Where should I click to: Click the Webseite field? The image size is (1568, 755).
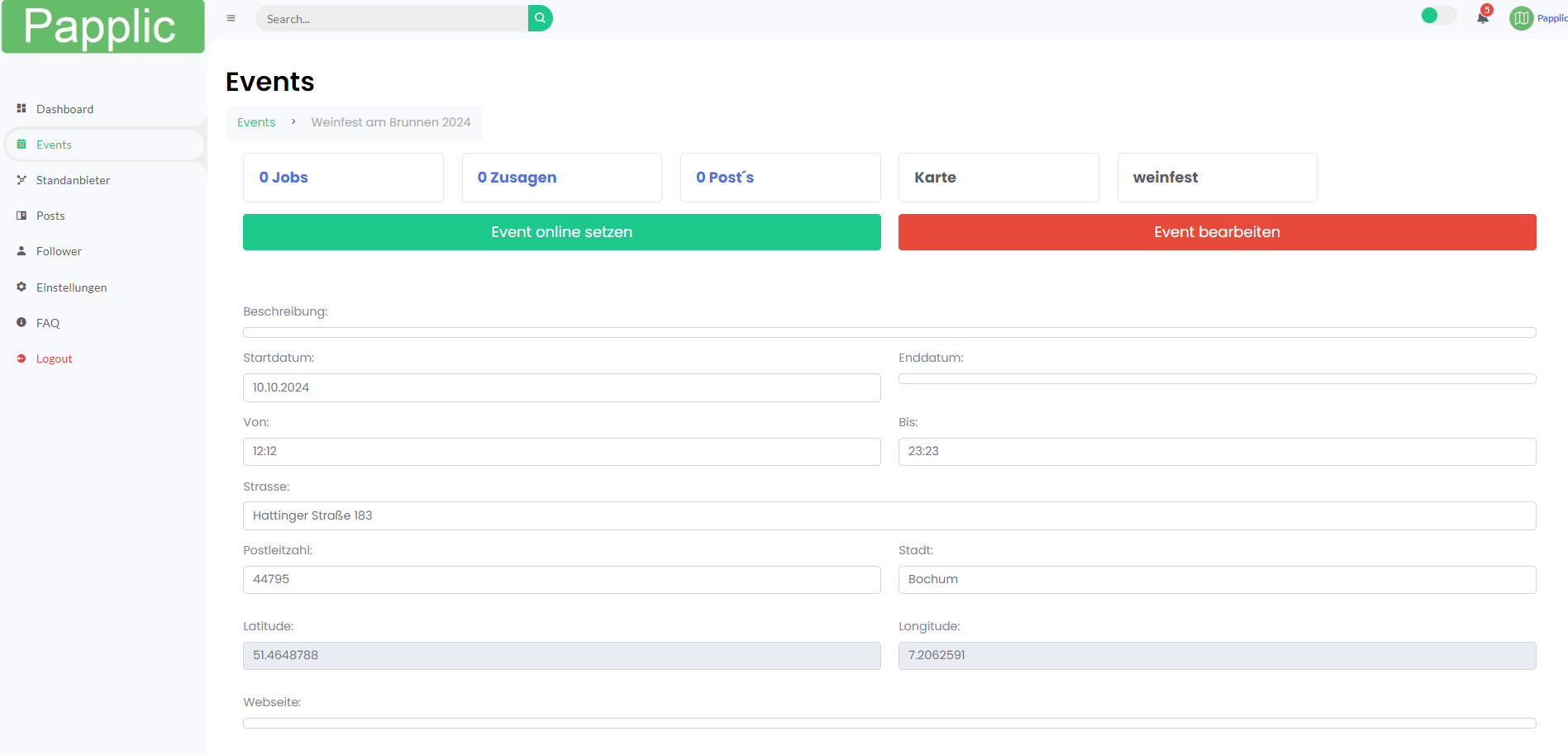click(889, 723)
